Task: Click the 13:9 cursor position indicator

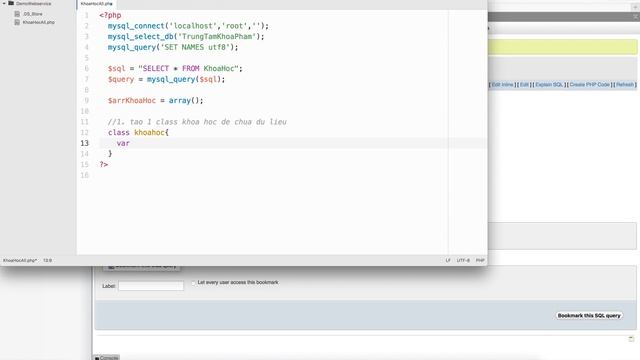Action: (x=47, y=260)
